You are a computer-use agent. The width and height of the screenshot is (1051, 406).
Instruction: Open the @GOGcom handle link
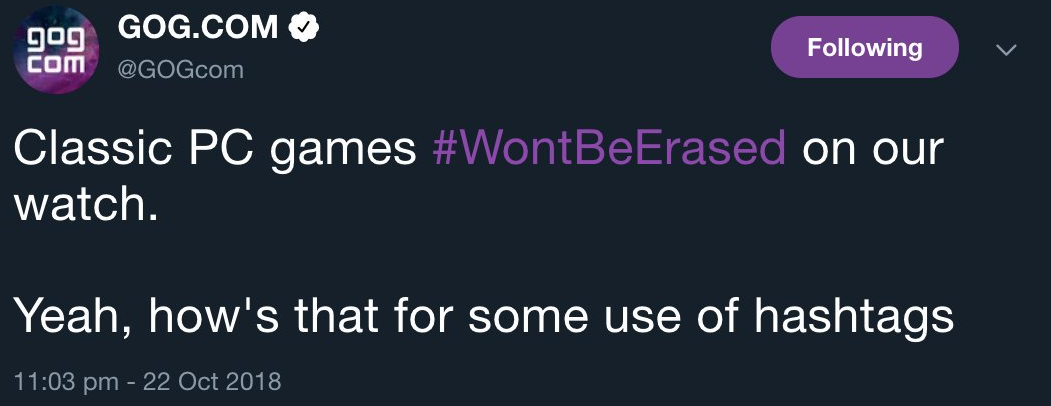click(181, 71)
